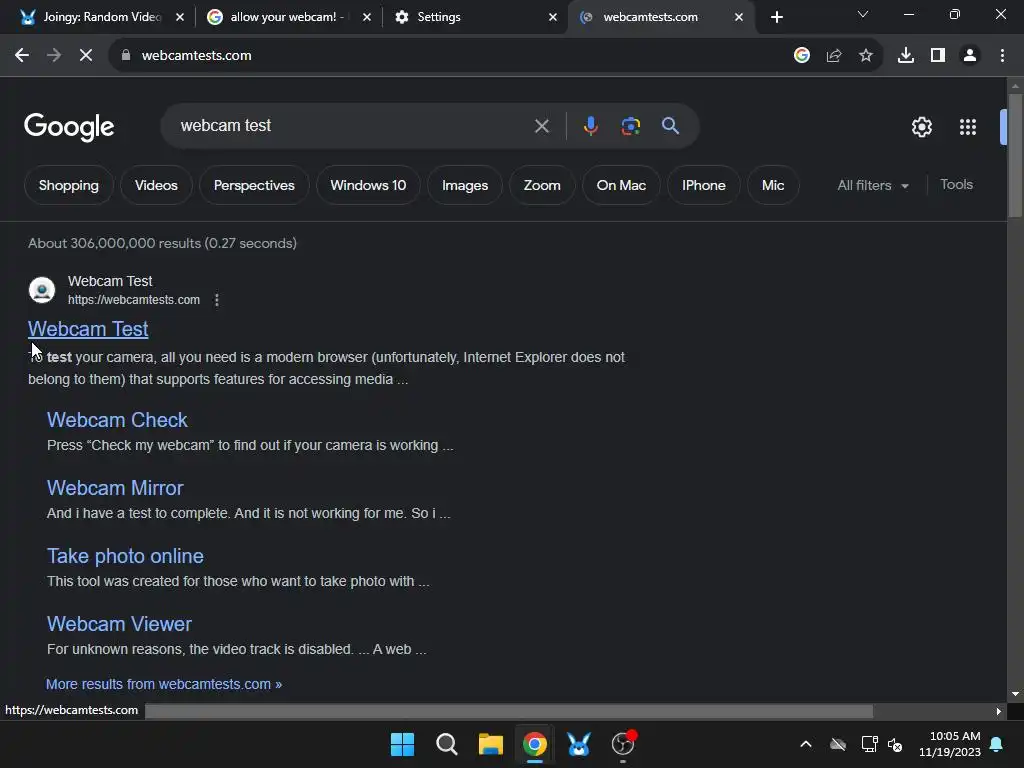Open the Webcam Viewer link
1024x768 pixels.
click(120, 624)
